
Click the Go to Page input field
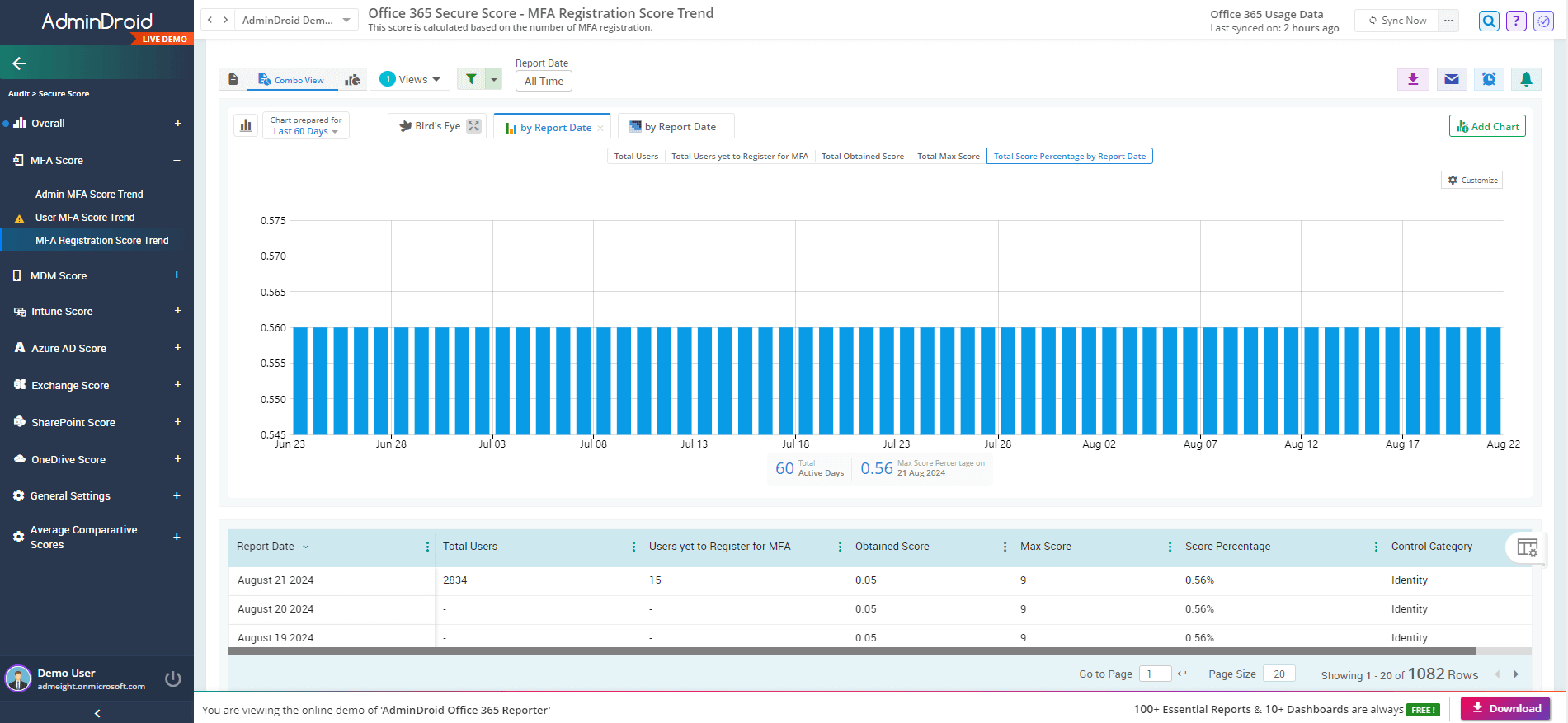[x=1155, y=674]
